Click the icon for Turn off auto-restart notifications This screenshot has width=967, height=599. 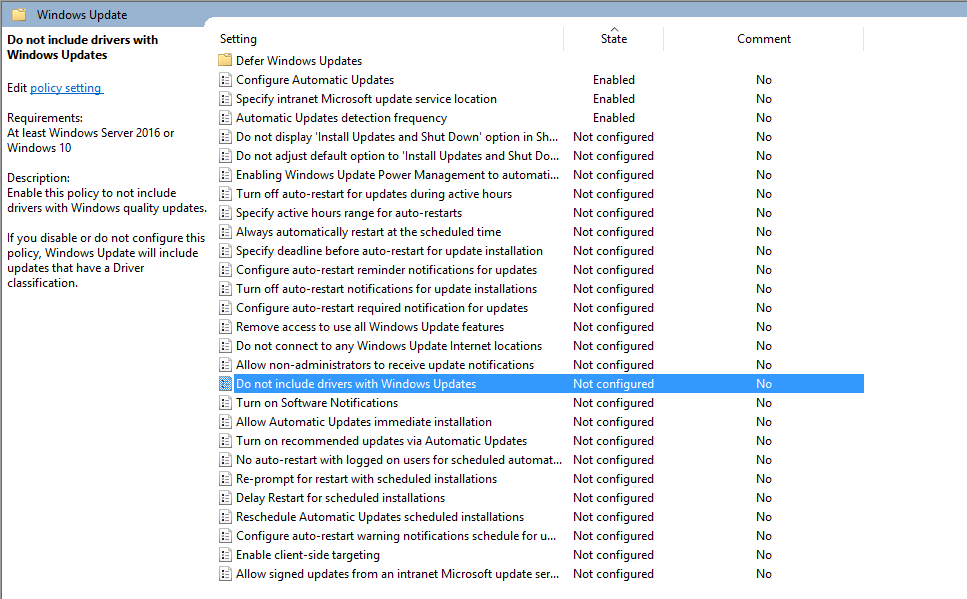[x=226, y=289]
